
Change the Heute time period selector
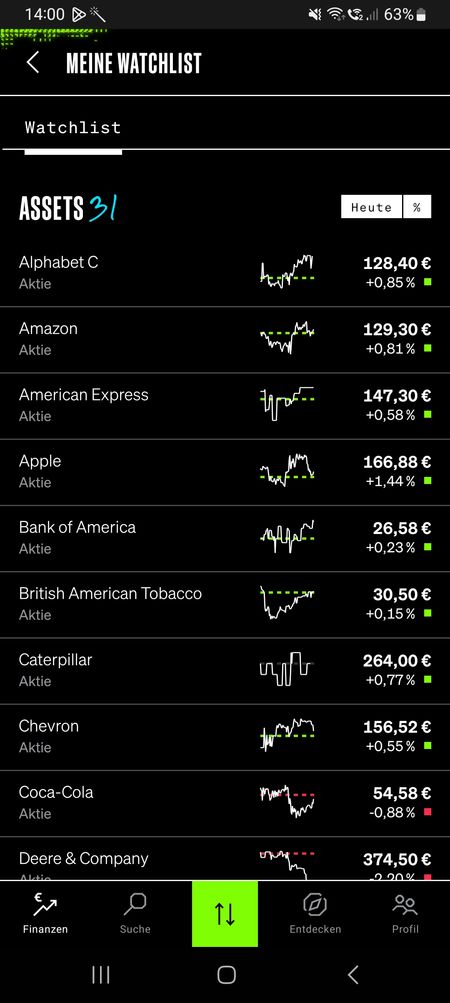(371, 207)
